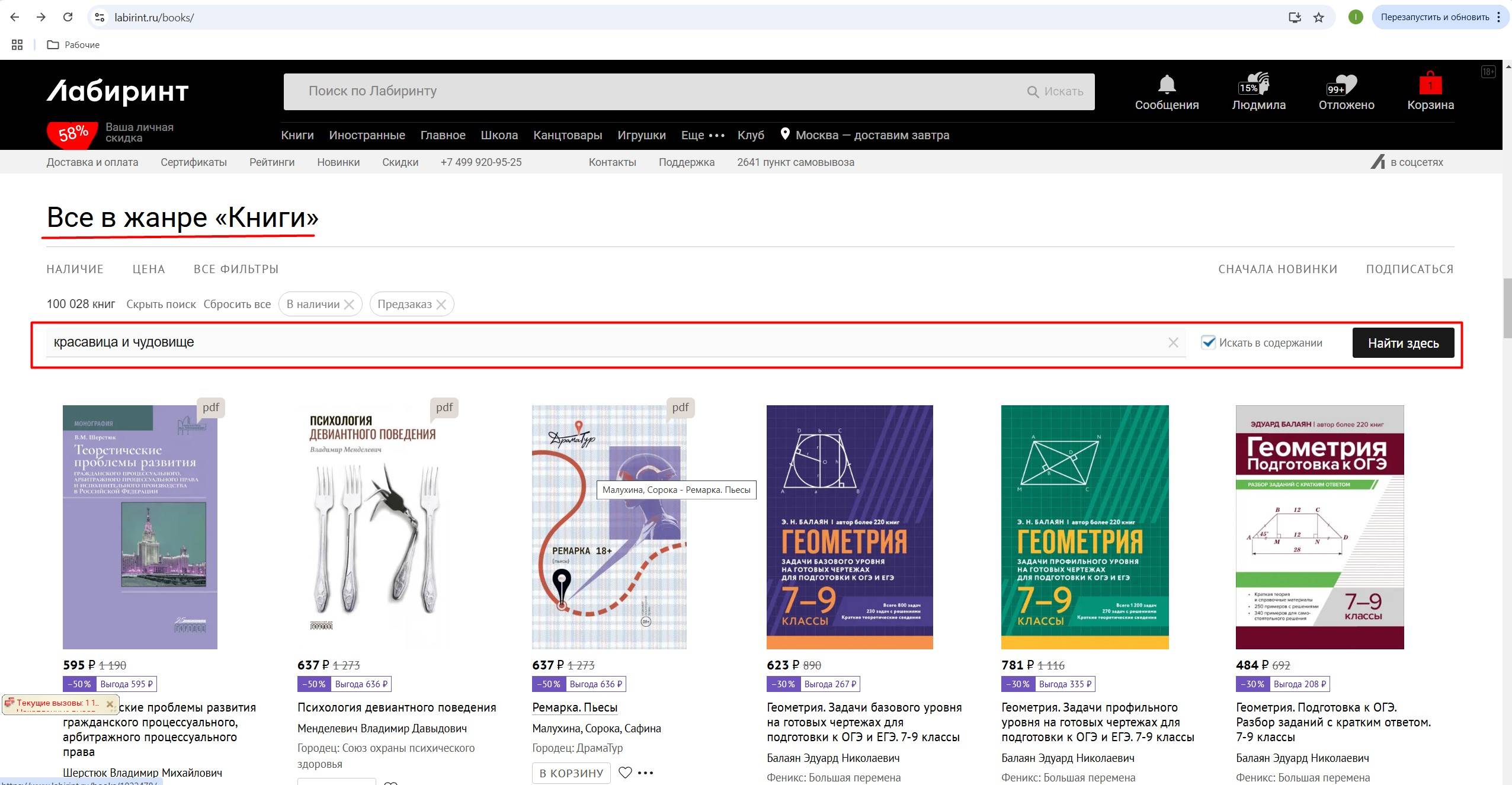Screen dimensions: 1512x785
Task: Open the Школа menu item
Action: tap(499, 135)
